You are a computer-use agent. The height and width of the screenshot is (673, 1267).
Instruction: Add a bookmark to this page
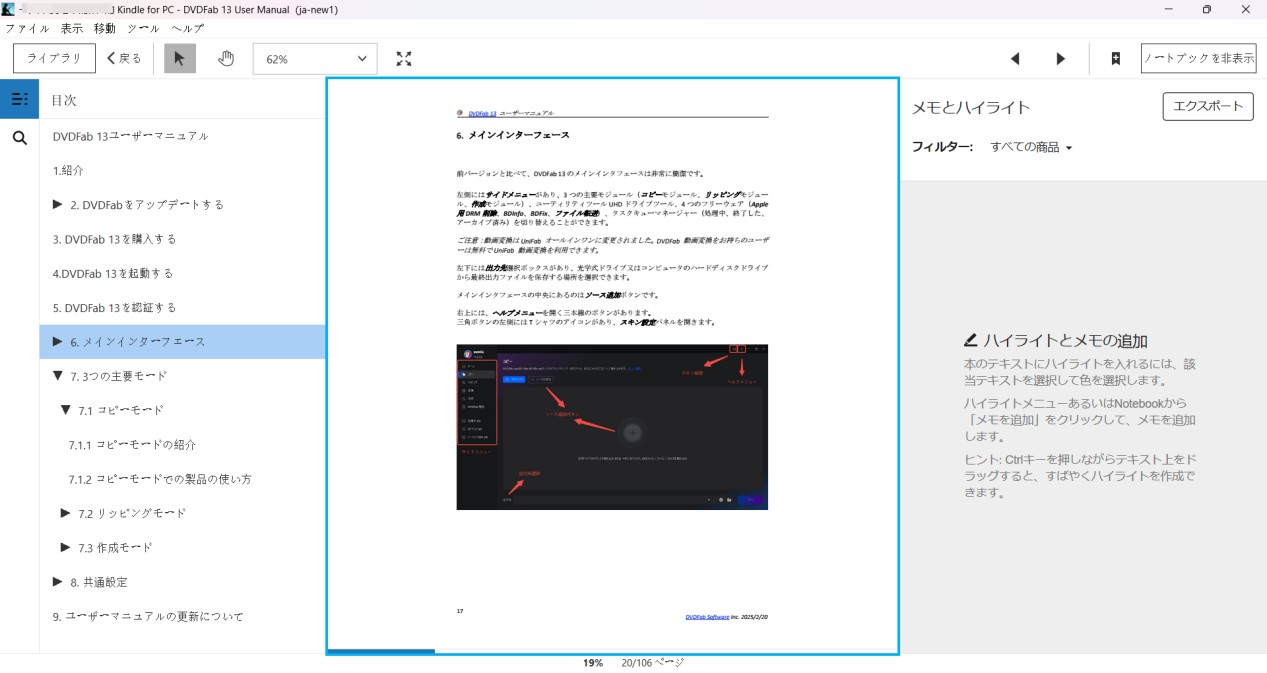[1115, 59]
